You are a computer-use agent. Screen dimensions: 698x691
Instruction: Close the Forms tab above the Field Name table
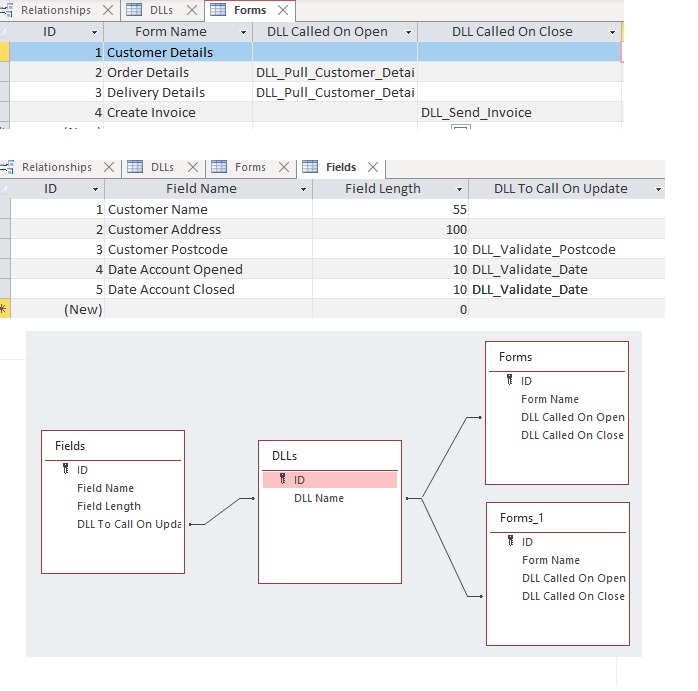[284, 167]
